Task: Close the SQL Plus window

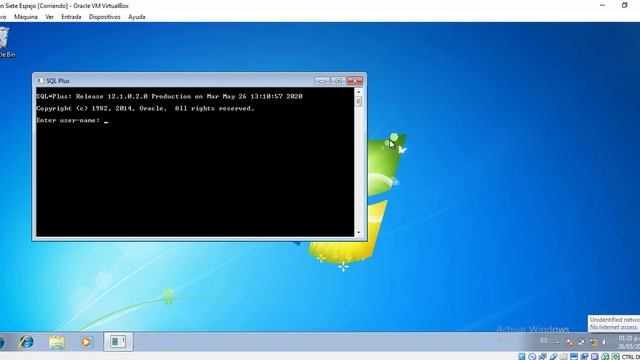Action: pyautogui.click(x=355, y=81)
